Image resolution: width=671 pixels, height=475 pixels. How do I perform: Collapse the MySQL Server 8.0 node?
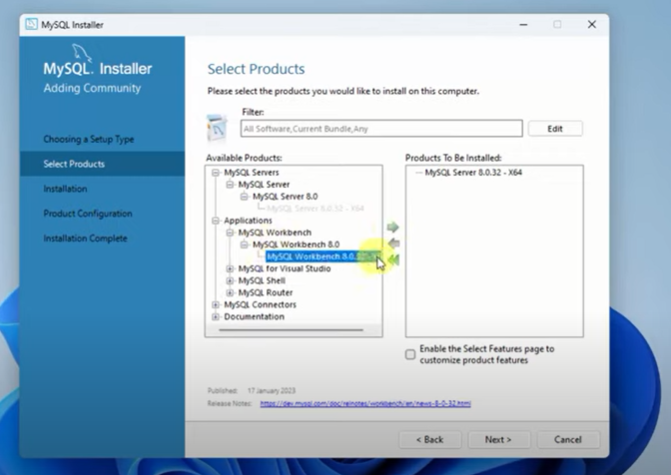pos(244,196)
